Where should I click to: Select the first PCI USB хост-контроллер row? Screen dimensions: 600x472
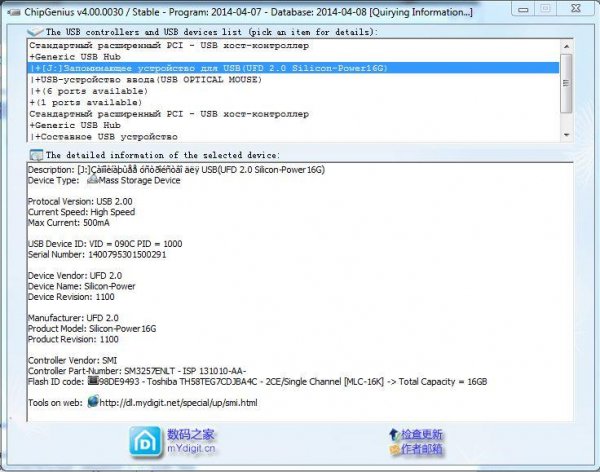click(x=294, y=46)
